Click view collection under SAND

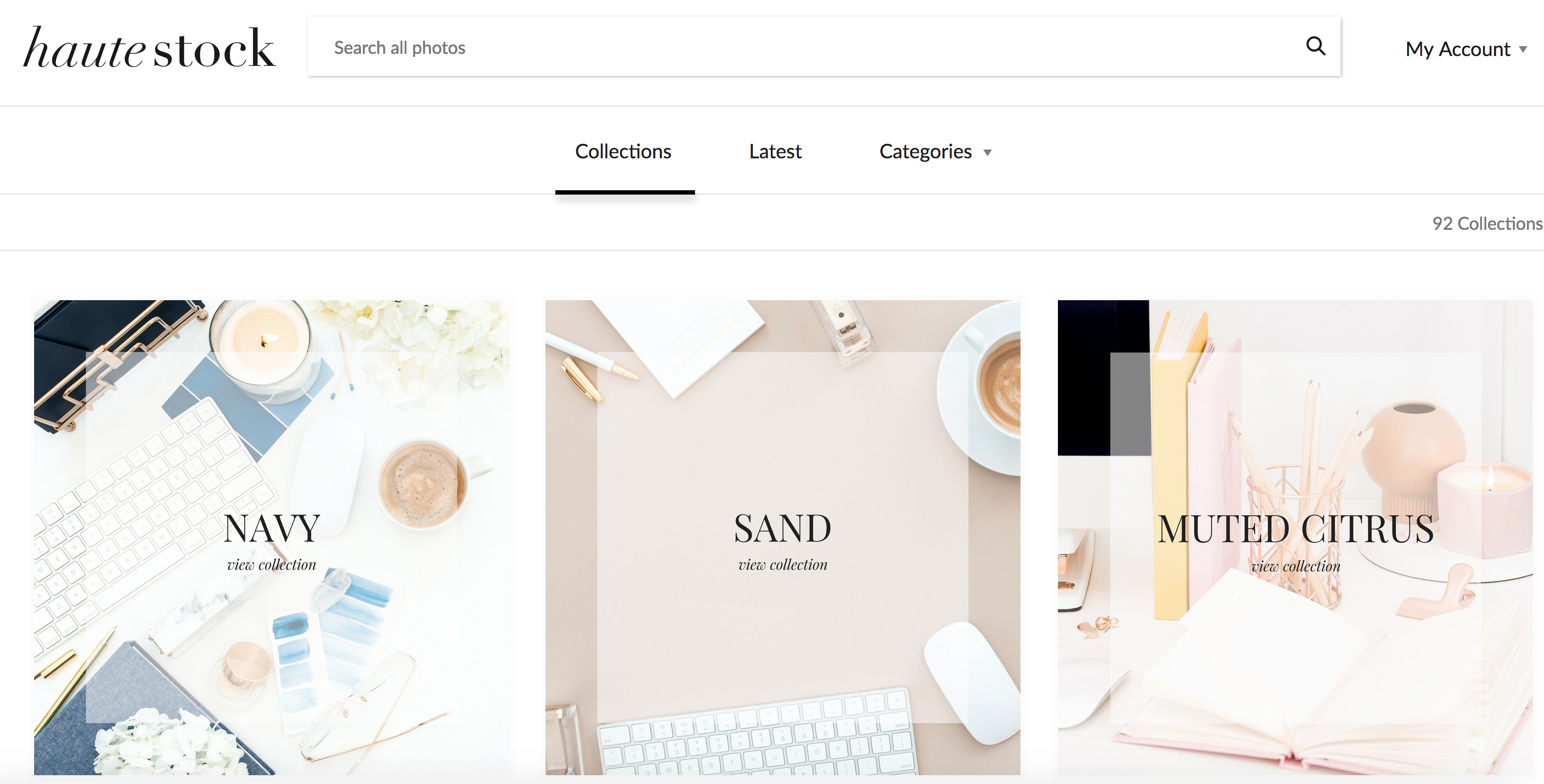pos(783,565)
